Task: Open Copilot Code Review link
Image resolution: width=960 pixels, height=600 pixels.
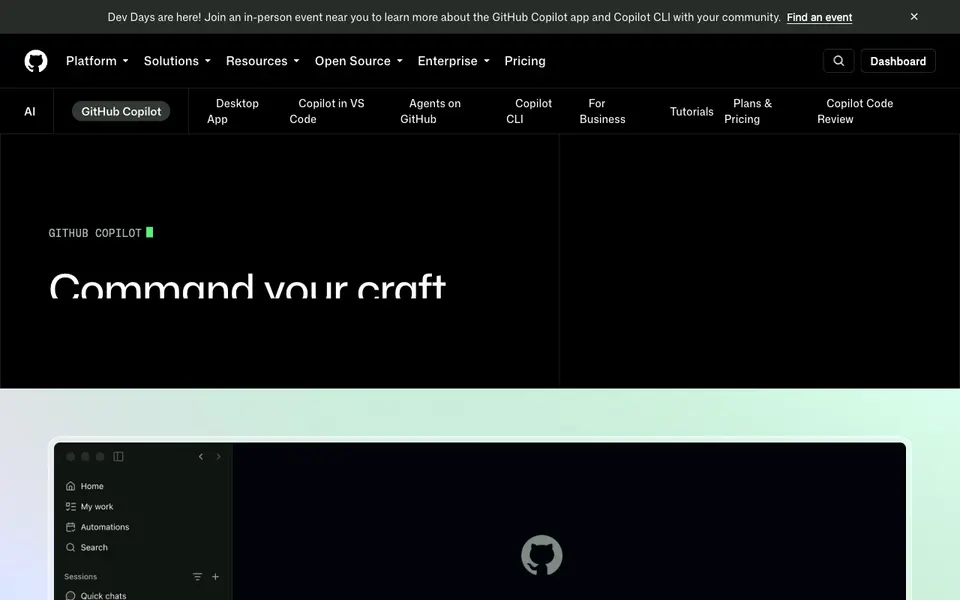Action: [855, 111]
